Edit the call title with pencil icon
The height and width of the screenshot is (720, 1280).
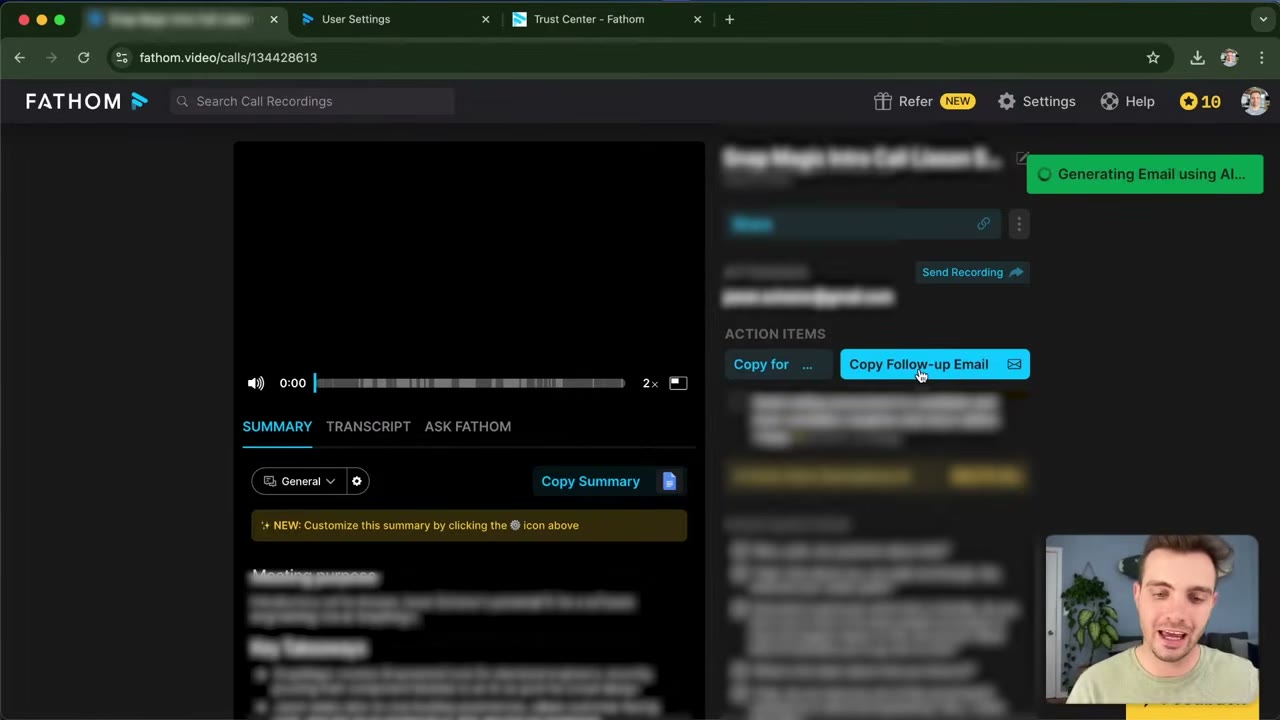coord(1022,158)
